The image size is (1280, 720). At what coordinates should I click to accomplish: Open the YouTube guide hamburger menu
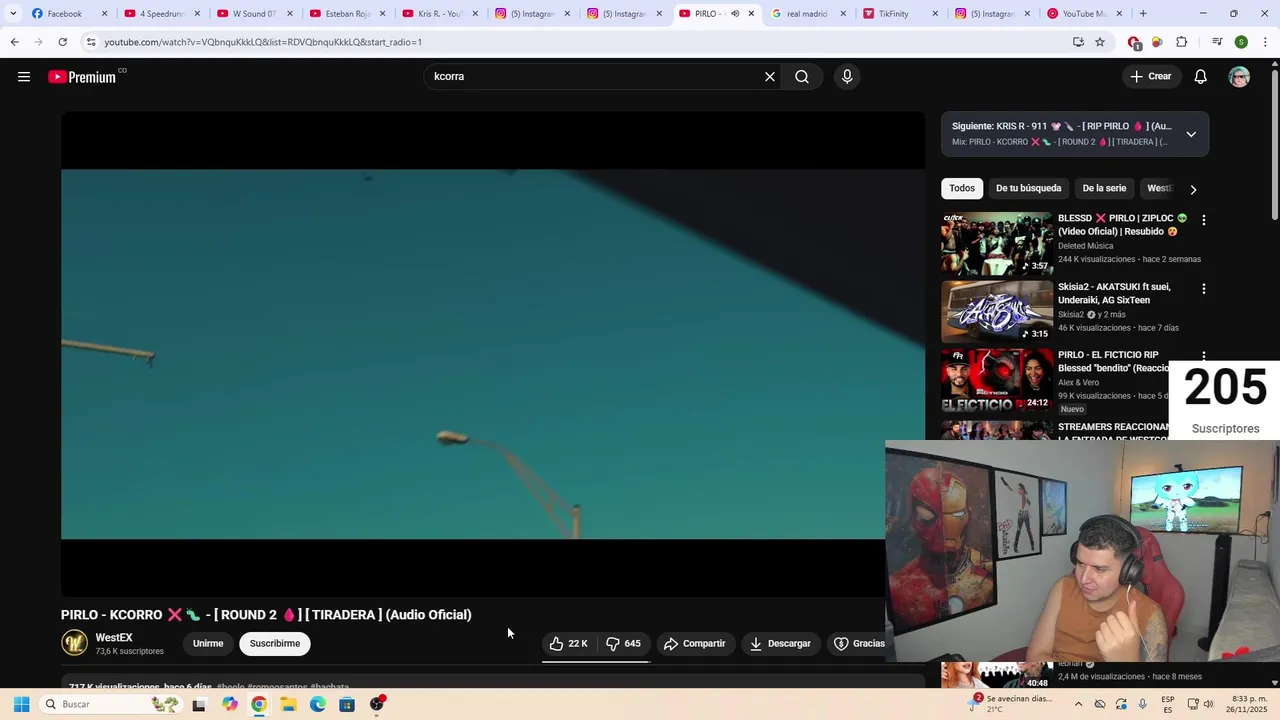point(24,77)
